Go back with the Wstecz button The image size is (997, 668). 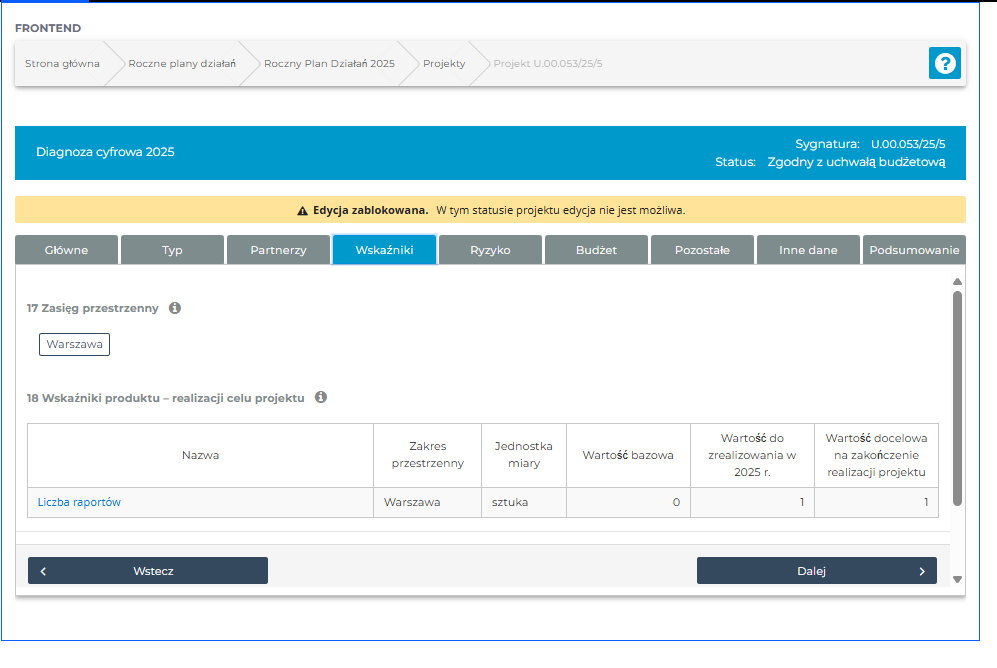point(148,571)
